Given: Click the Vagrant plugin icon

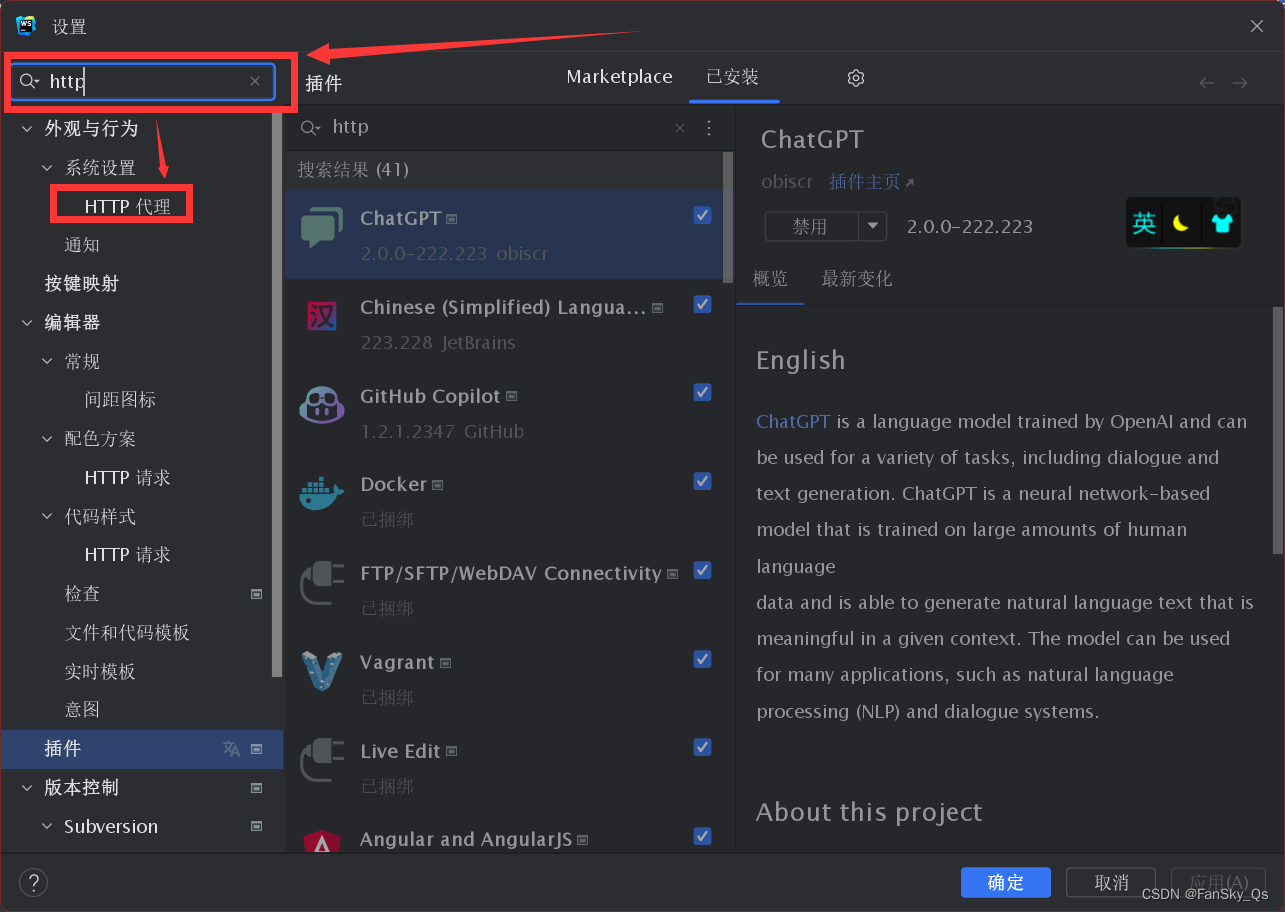Looking at the screenshot, I should tap(322, 671).
